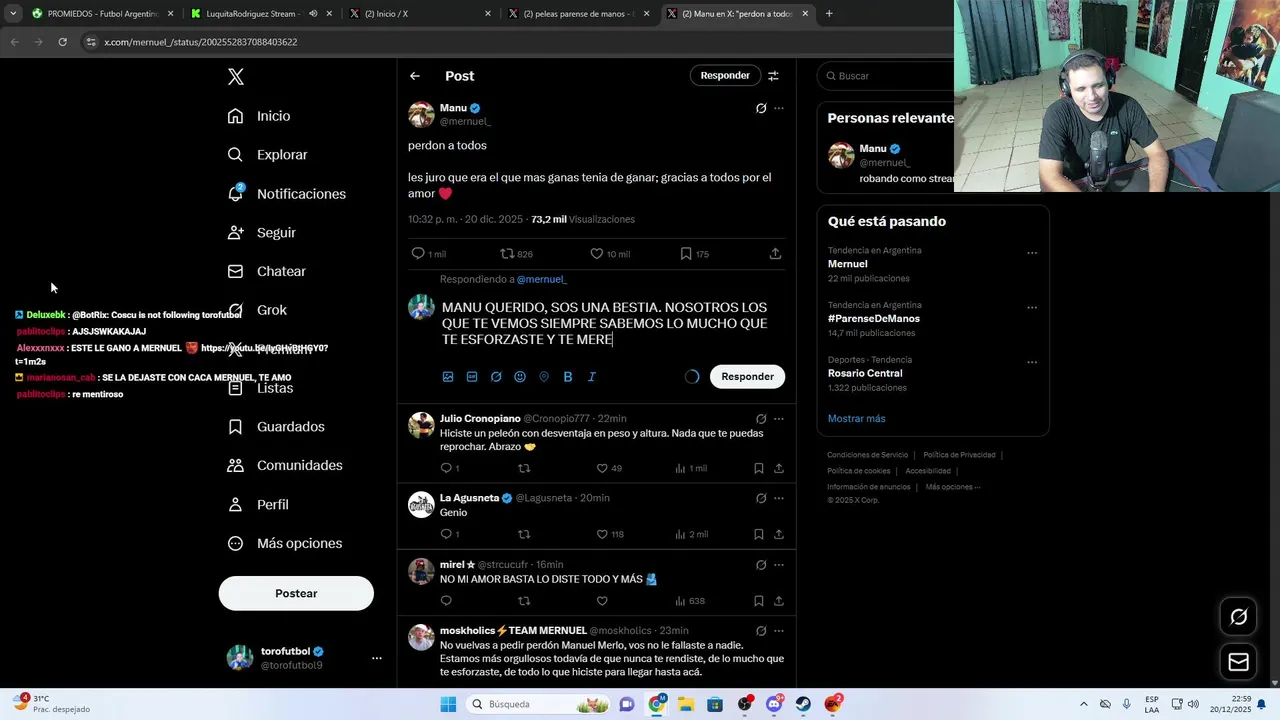Open torofutbol account menu dots
This screenshot has height=720, width=1280.
(377, 658)
